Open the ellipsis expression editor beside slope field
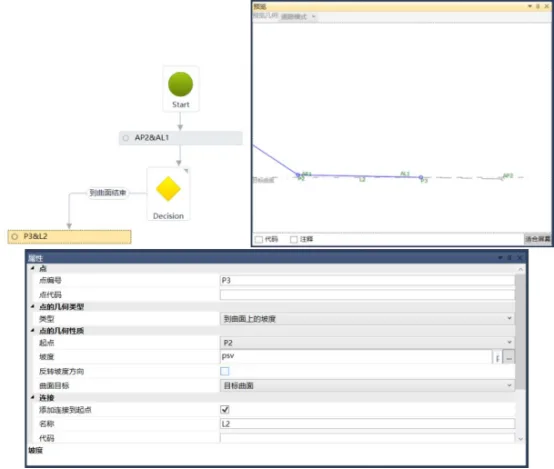 pyautogui.click(x=509, y=357)
